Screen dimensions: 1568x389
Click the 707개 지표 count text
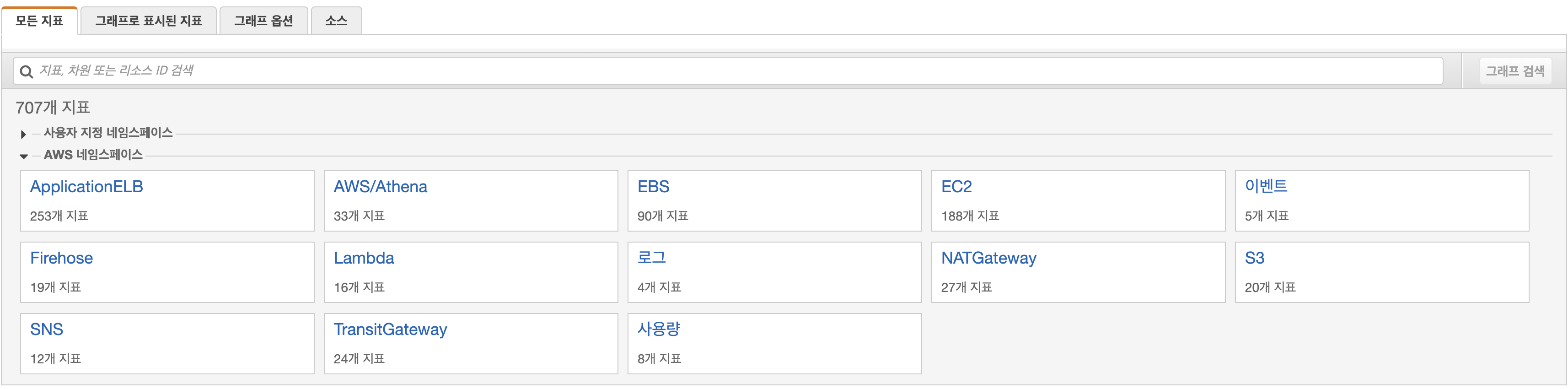click(x=53, y=108)
